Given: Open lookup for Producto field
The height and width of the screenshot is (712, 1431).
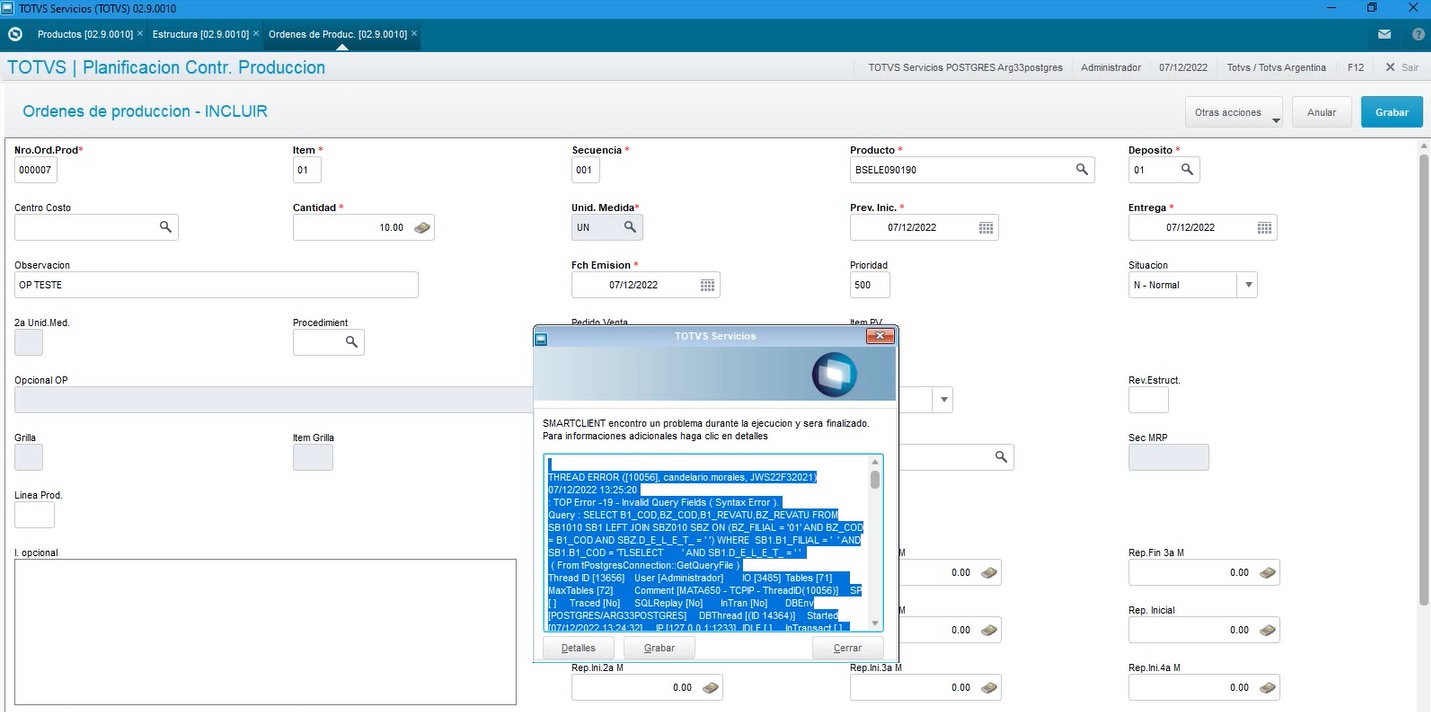Looking at the screenshot, I should click(1081, 170).
